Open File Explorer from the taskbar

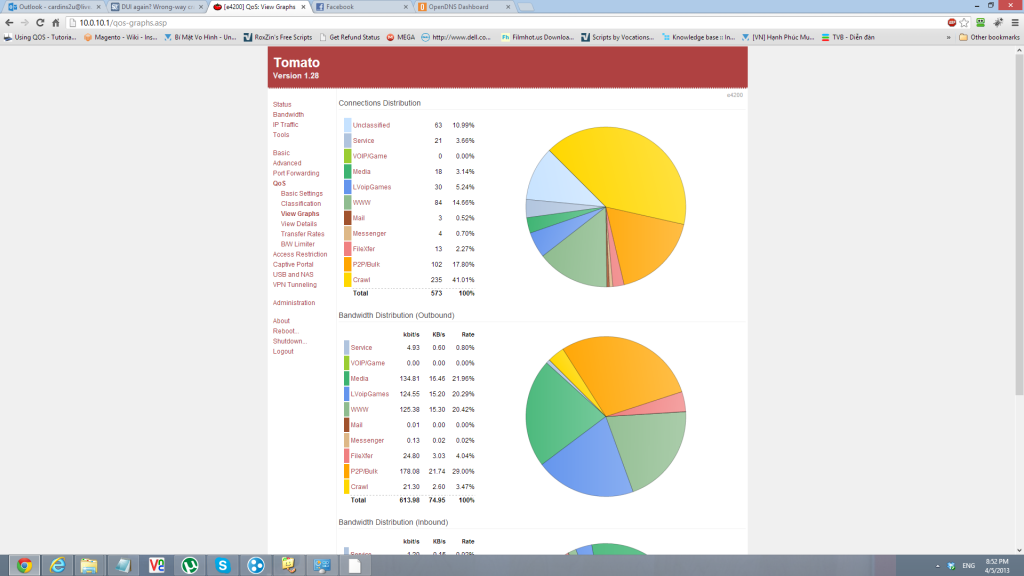pyautogui.click(x=89, y=565)
